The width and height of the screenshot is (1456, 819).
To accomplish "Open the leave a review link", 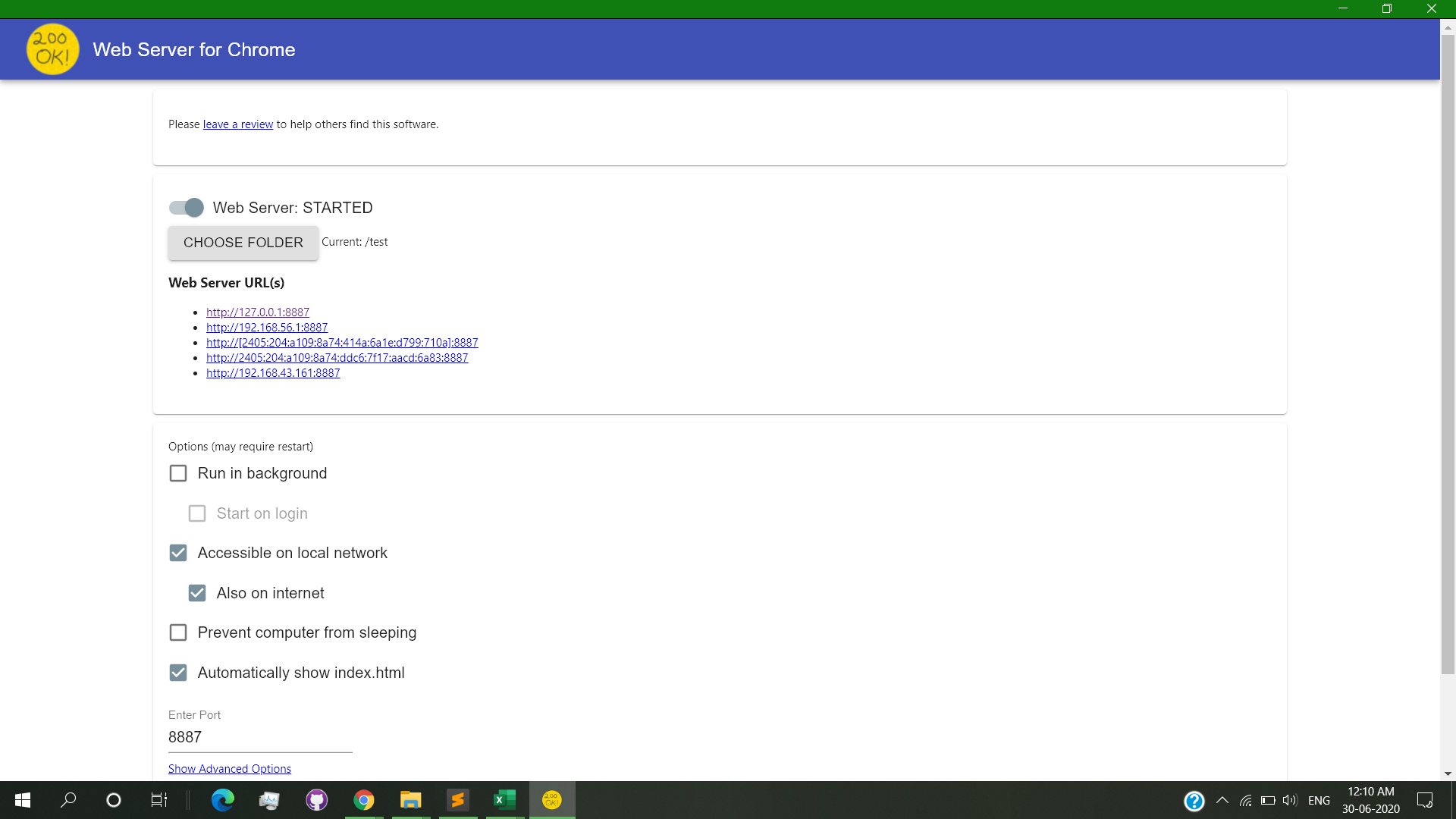I will click(237, 124).
